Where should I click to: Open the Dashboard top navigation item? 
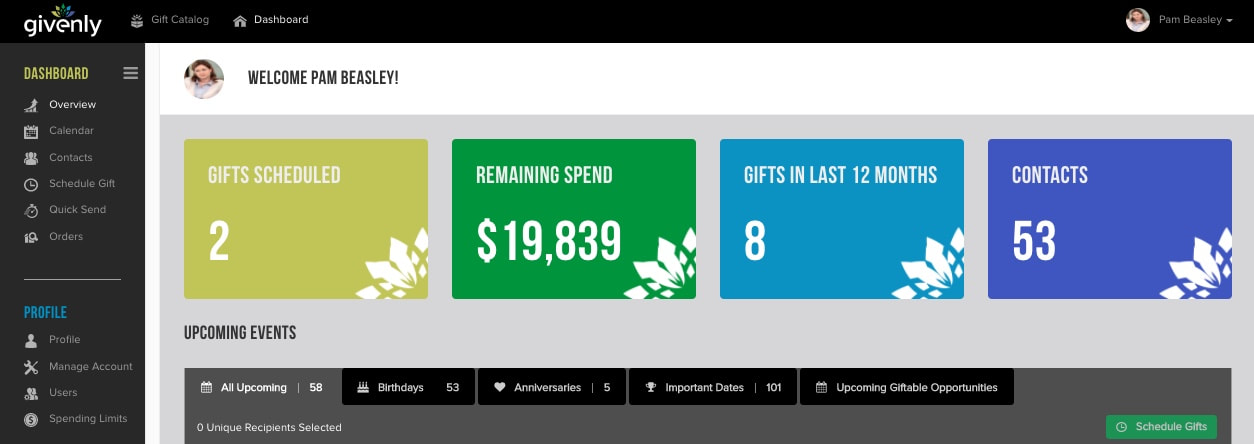coord(271,20)
